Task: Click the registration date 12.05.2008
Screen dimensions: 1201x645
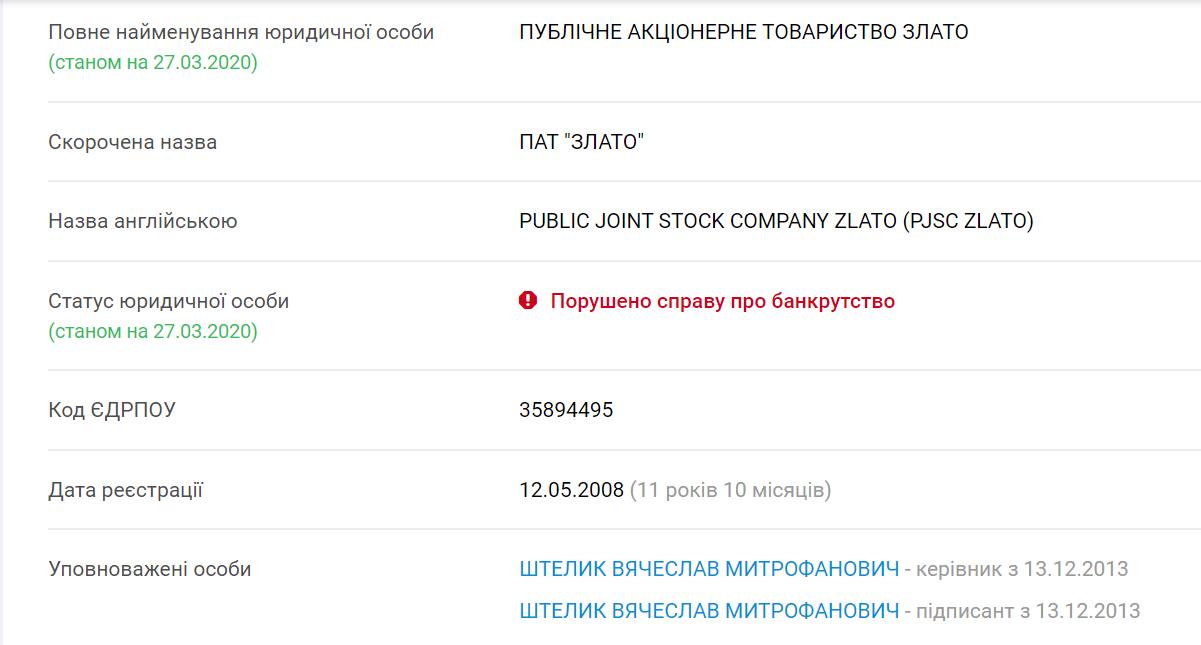Action: coord(571,490)
